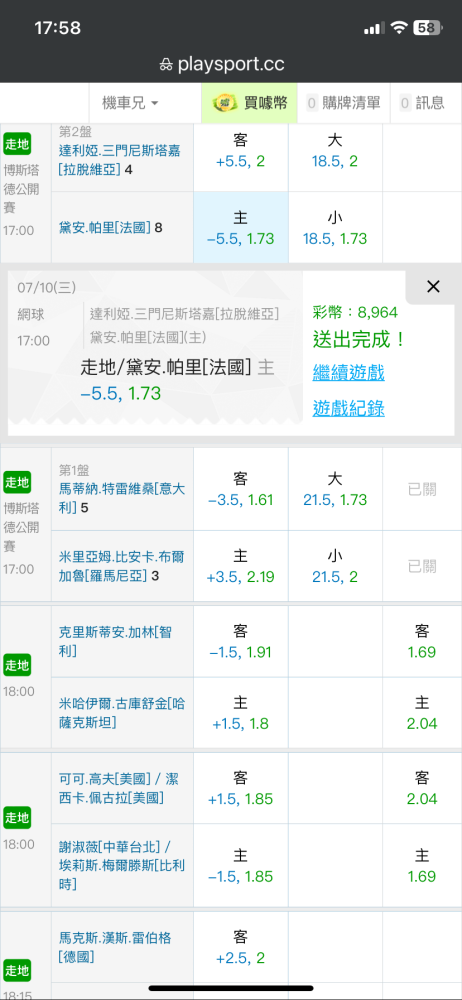Image resolution: width=462 pixels, height=1000 pixels.
Task: Choose 主 2.04 moneyline for 古庫舒金
Action: click(422, 713)
